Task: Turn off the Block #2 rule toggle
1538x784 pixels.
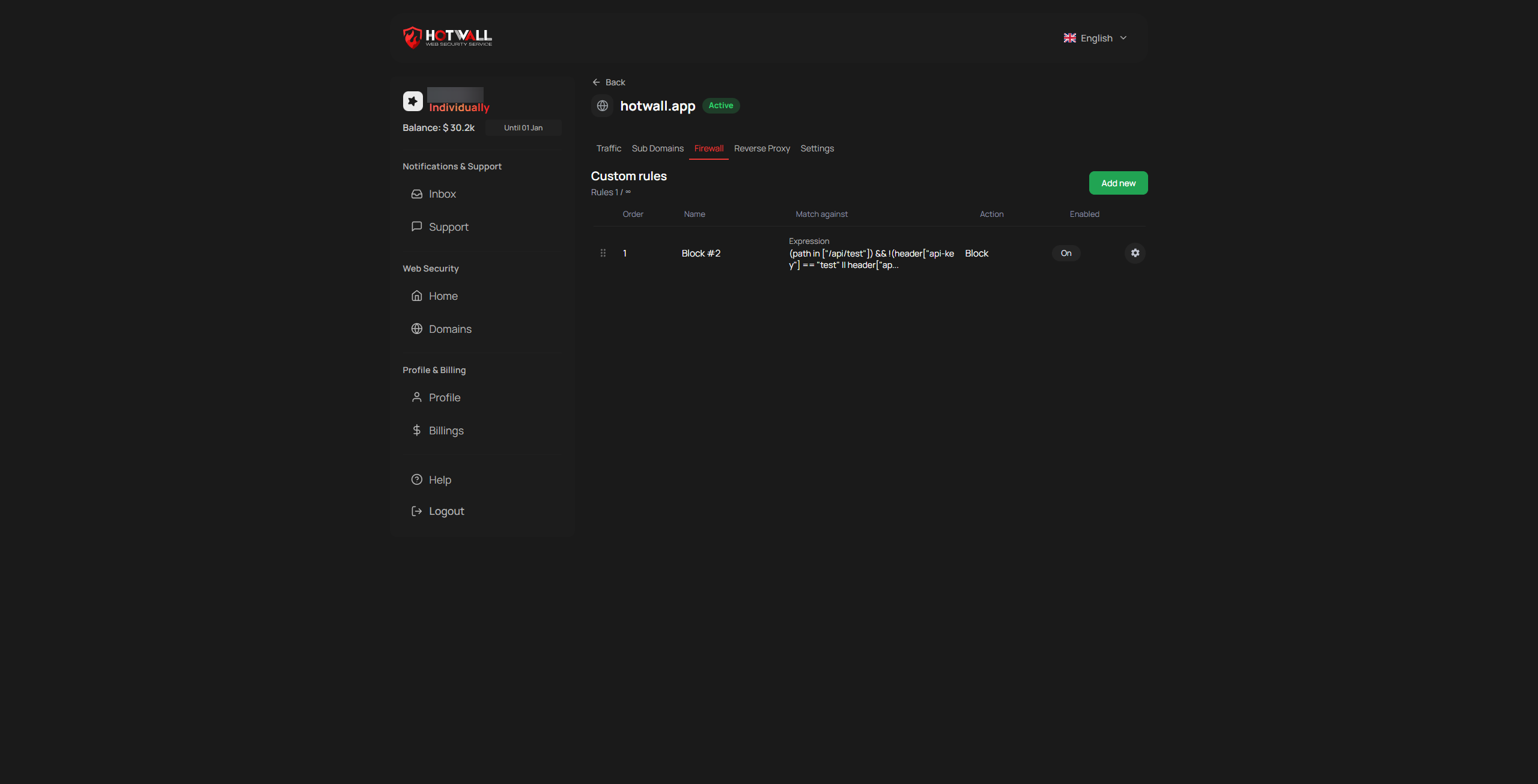Action: (x=1066, y=253)
